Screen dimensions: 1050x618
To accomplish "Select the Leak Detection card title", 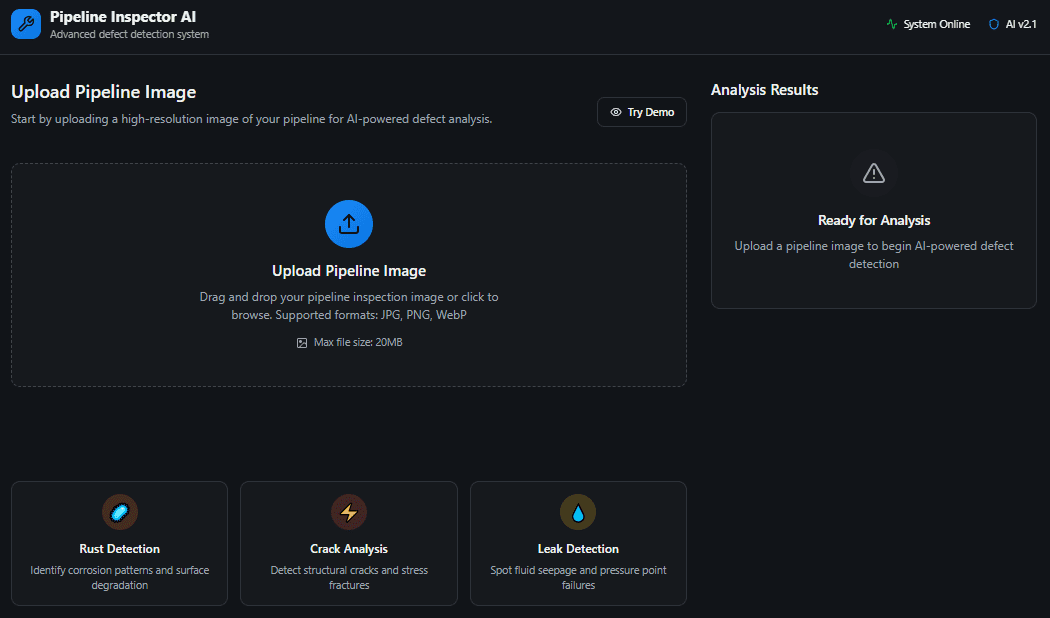I will (578, 549).
